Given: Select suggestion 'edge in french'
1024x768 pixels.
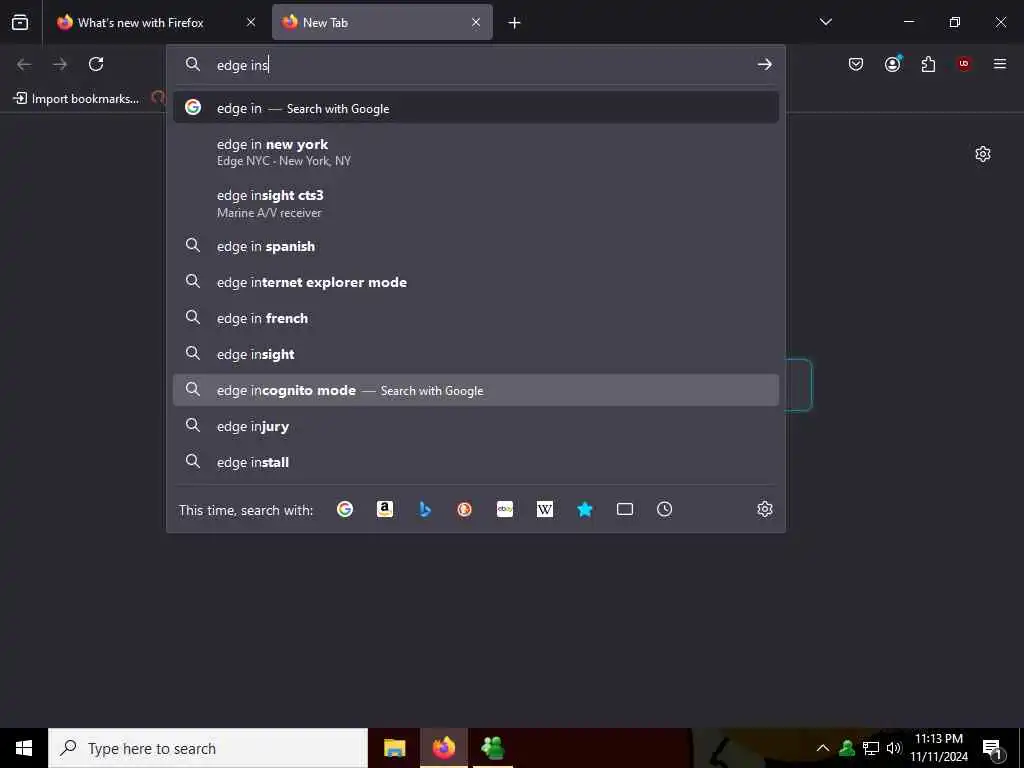Looking at the screenshot, I should [x=475, y=318].
